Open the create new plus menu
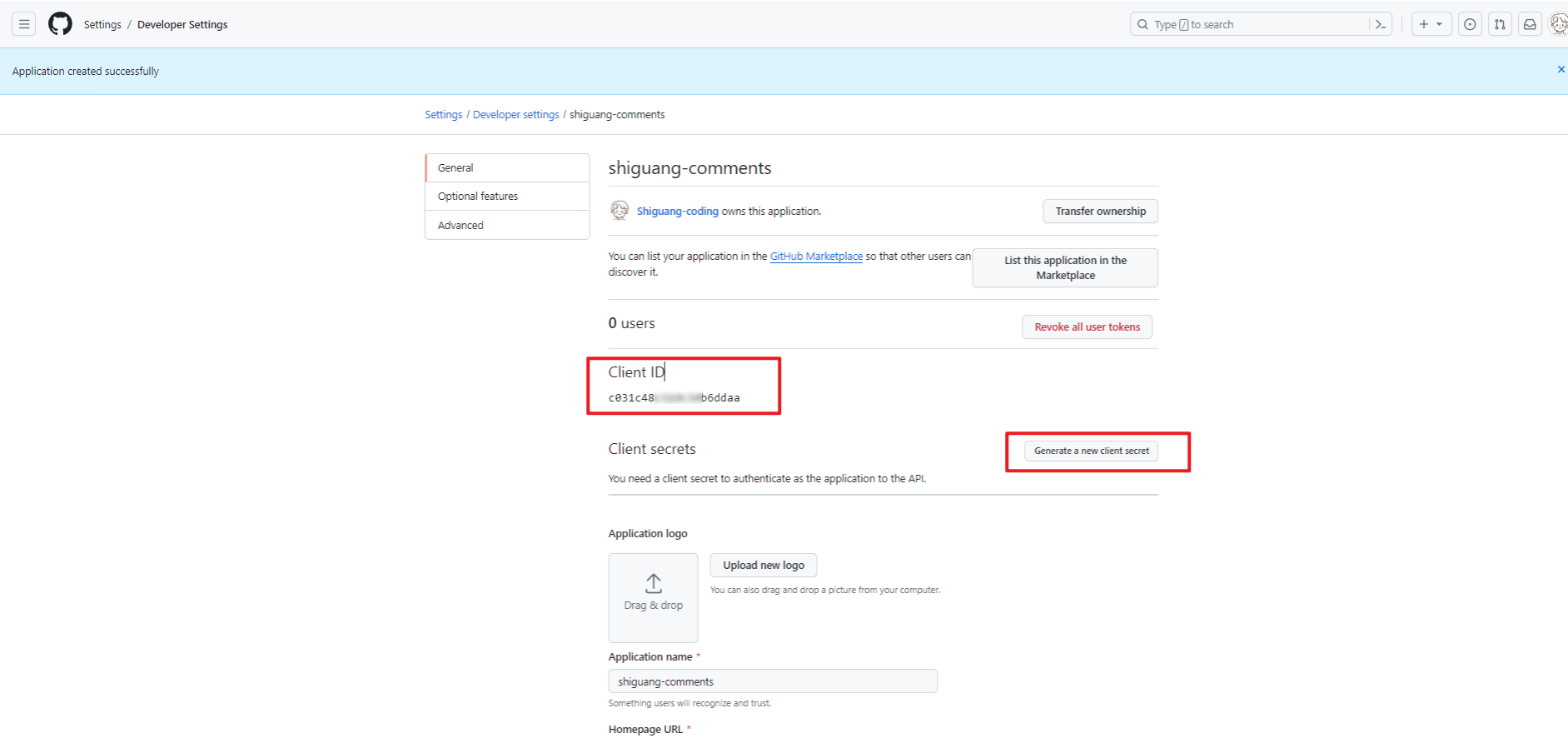Viewport: 1568px width, 738px height. pyautogui.click(x=1431, y=24)
